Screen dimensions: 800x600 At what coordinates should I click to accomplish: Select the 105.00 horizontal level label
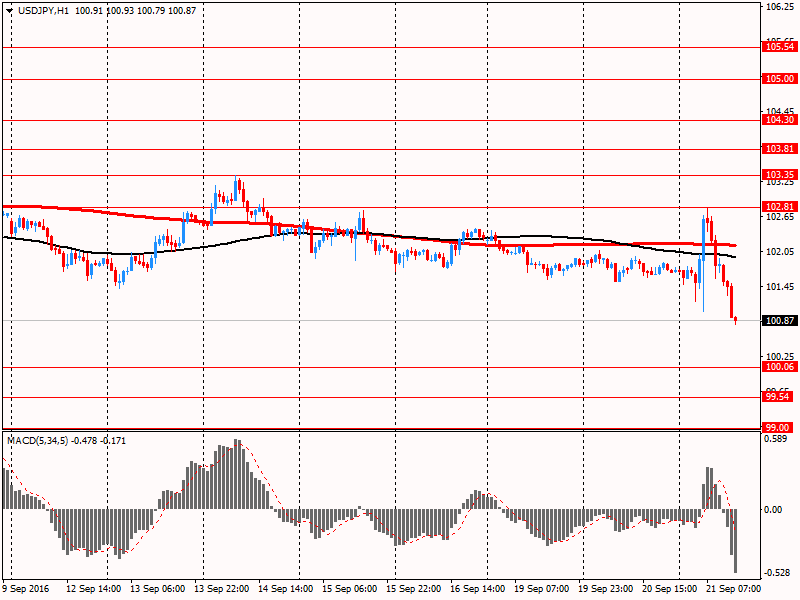coord(780,79)
